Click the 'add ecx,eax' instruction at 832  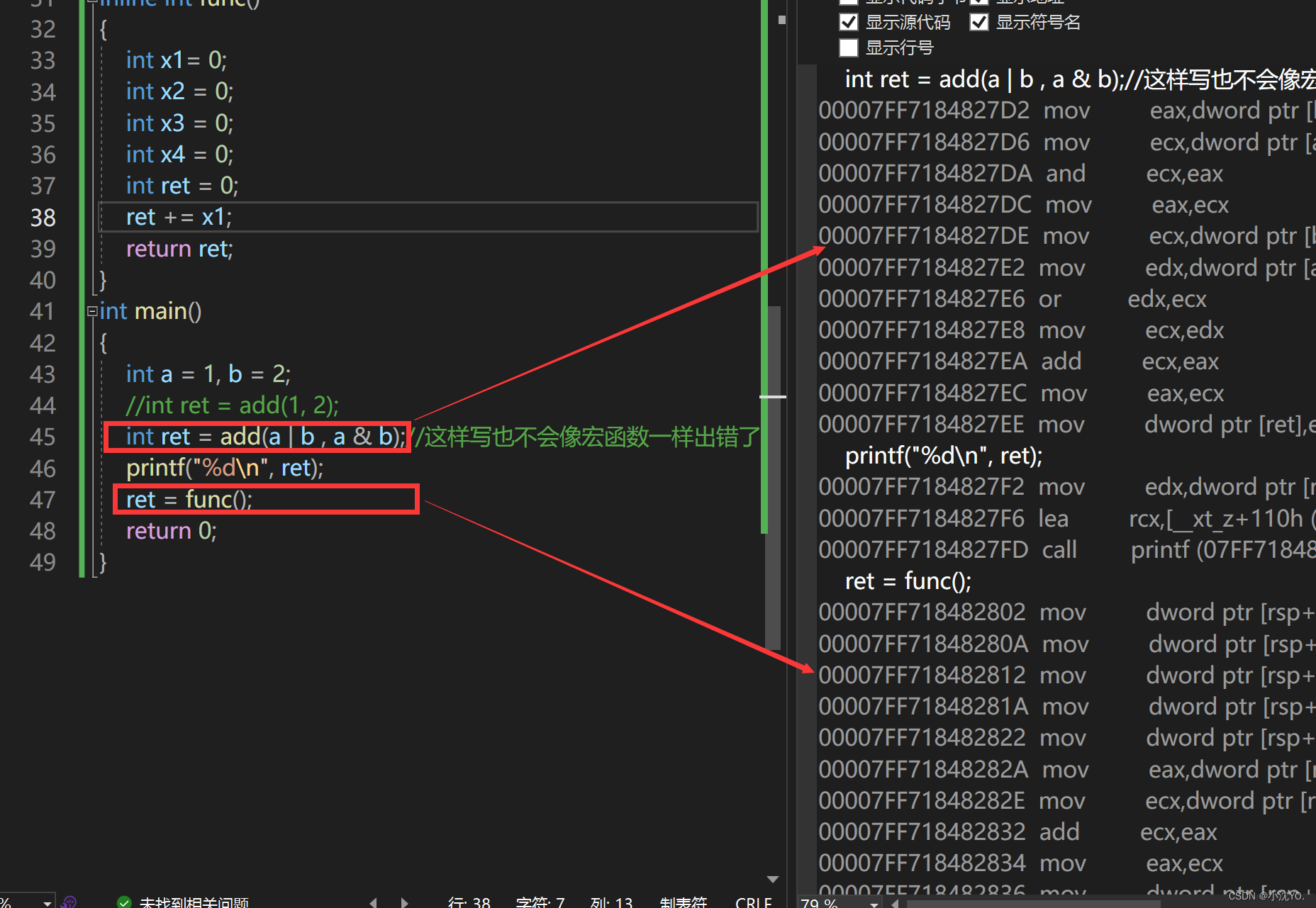click(x=1017, y=832)
